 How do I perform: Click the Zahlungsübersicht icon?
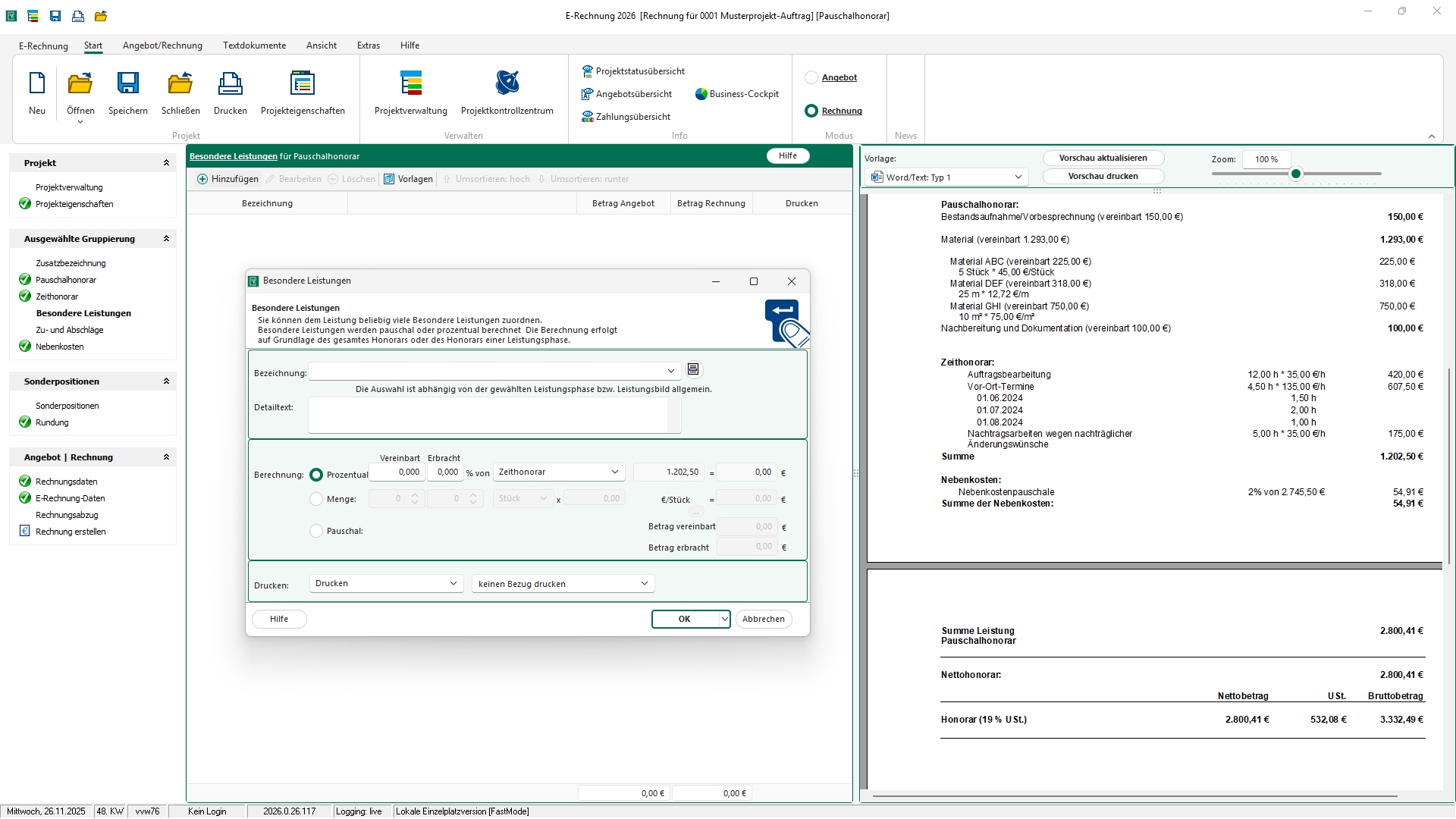[588, 117]
